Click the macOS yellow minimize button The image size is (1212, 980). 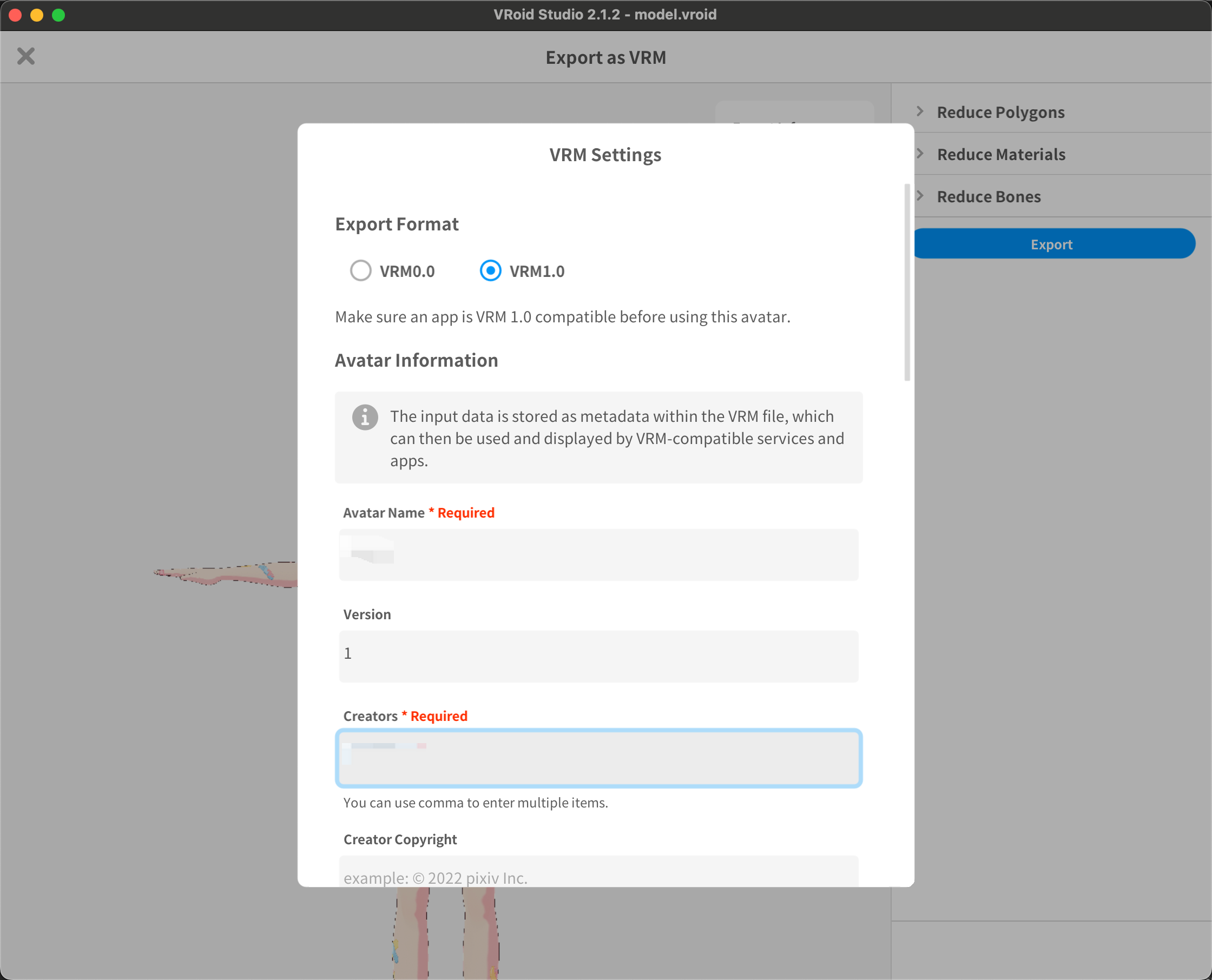pyautogui.click(x=37, y=15)
